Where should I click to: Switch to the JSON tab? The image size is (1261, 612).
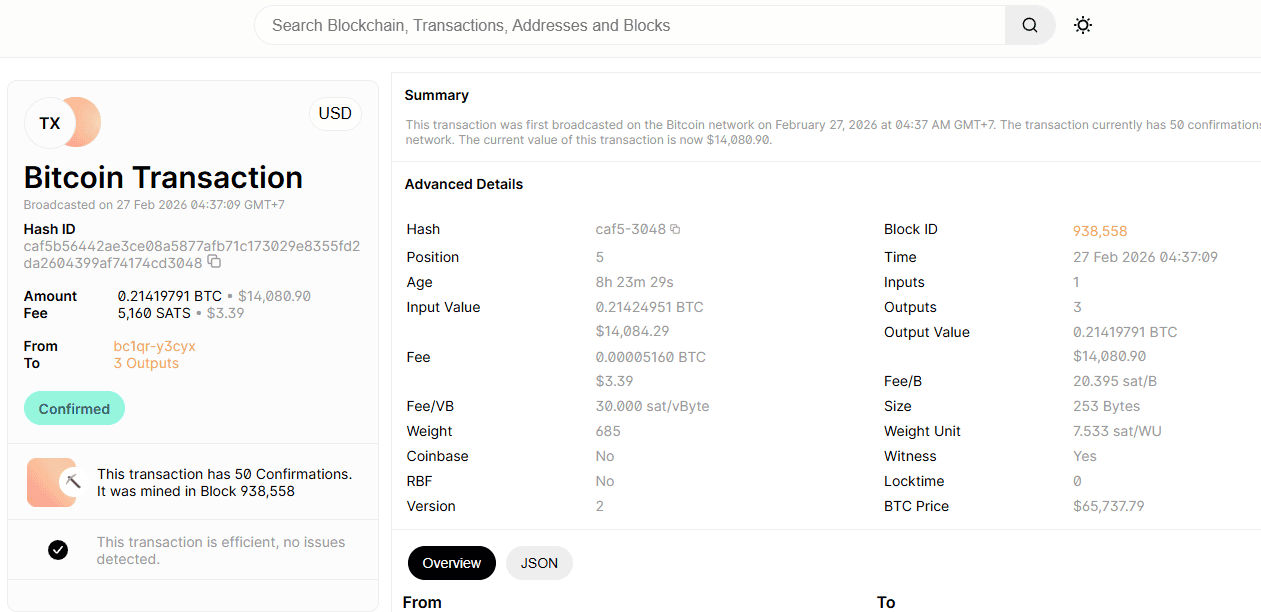tap(539, 563)
